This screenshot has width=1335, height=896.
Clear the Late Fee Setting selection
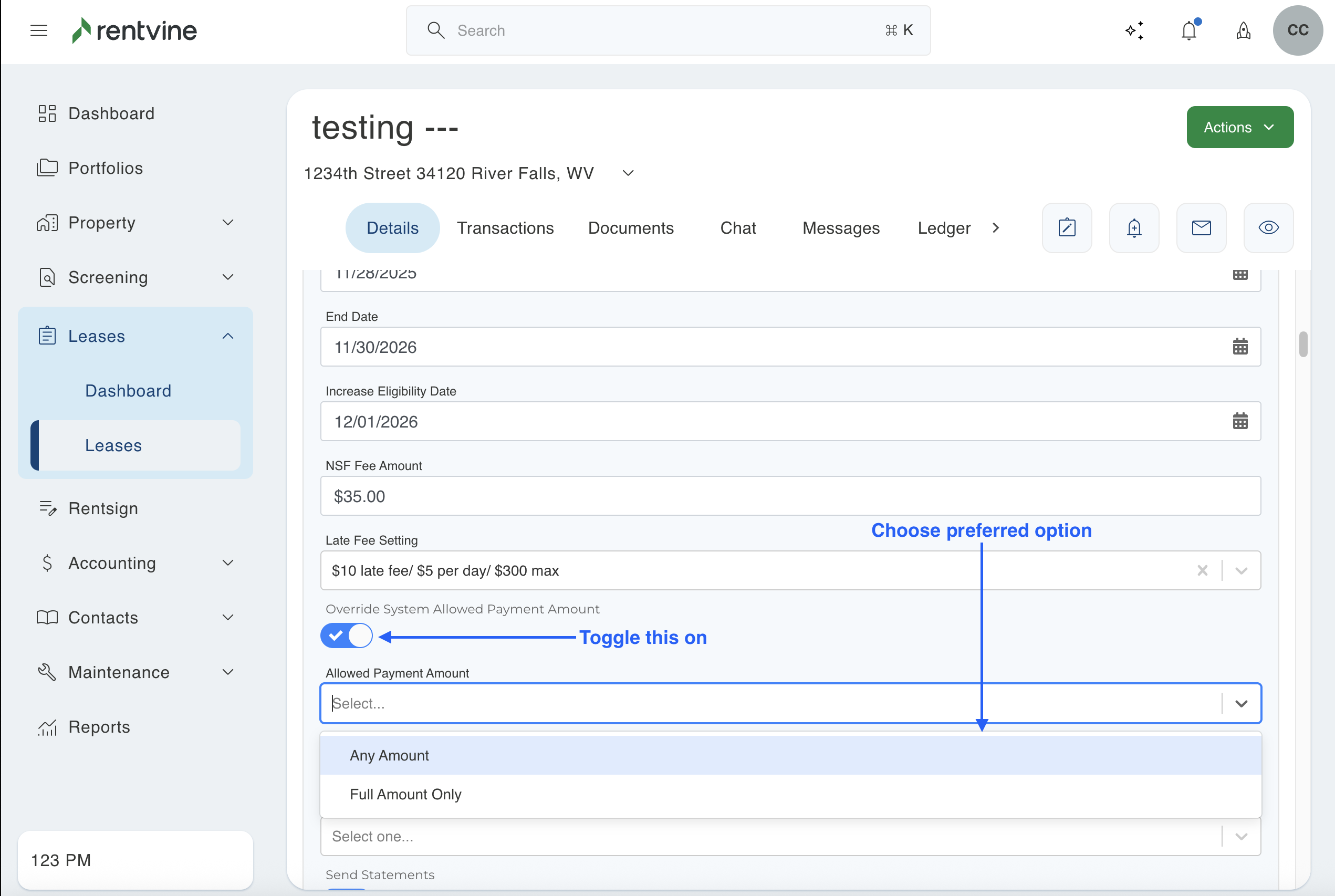[1203, 570]
